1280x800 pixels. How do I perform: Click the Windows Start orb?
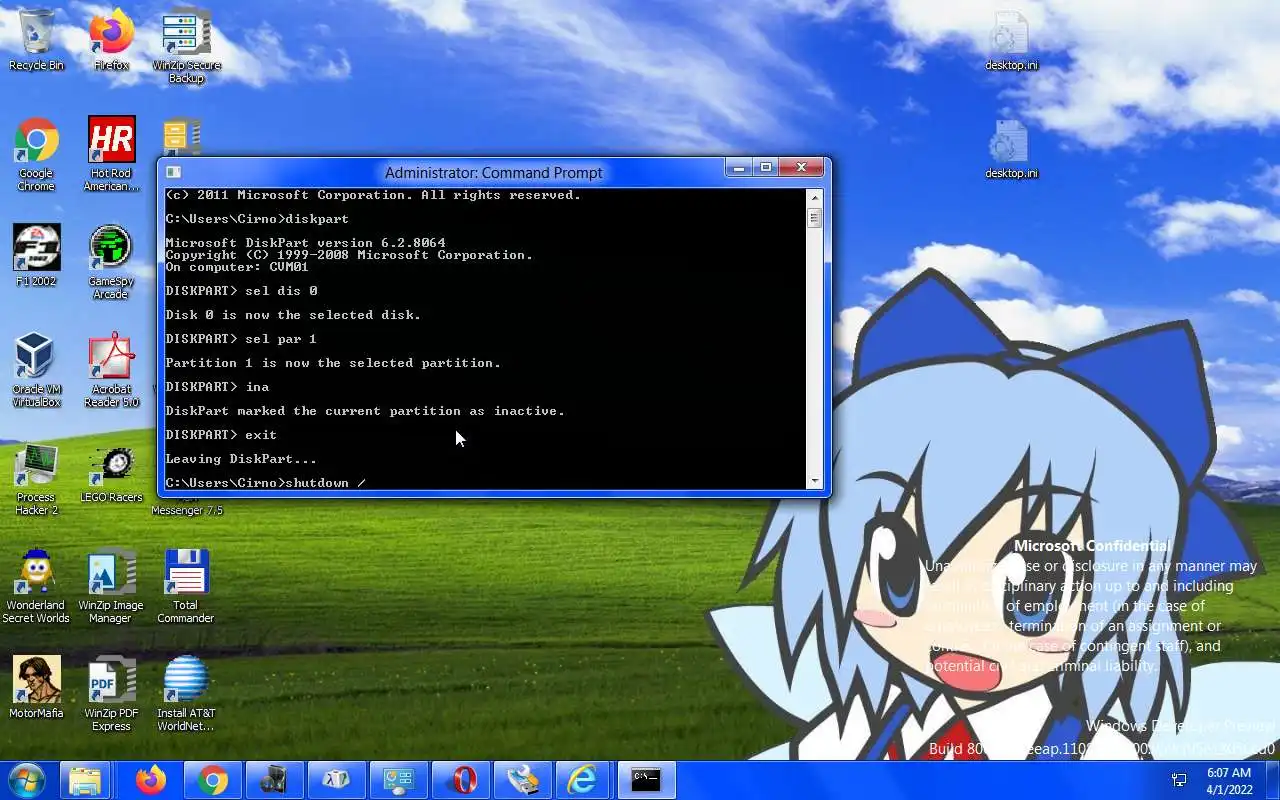coord(26,780)
